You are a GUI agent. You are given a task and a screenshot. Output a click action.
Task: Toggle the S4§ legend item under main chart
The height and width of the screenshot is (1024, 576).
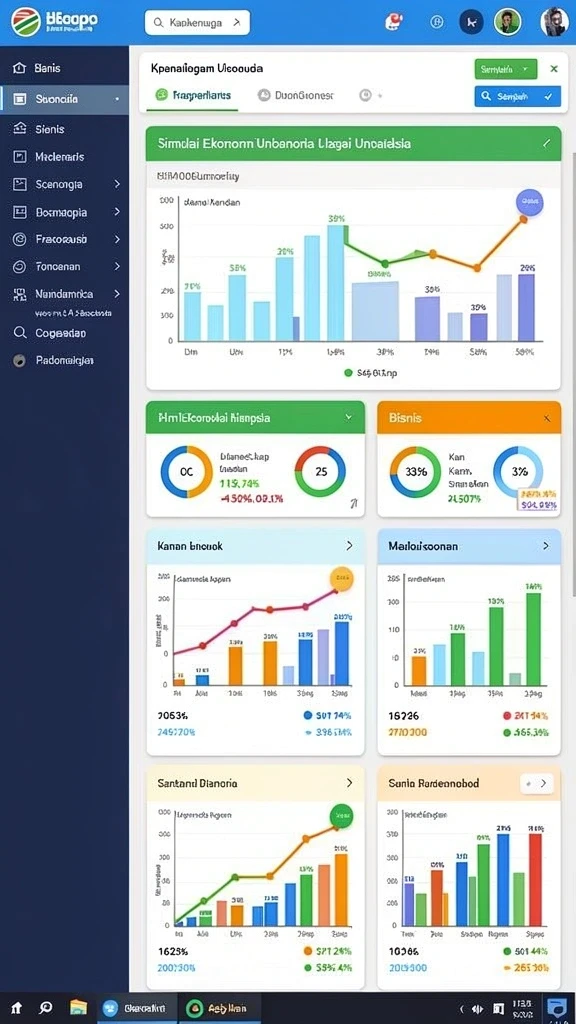point(370,373)
